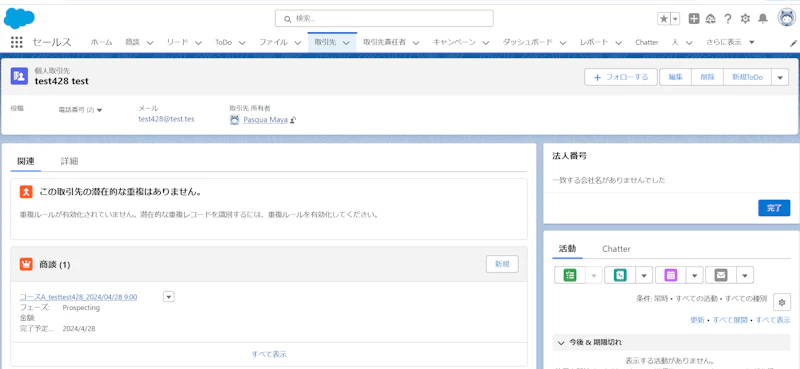The image size is (800, 369).
Task: Click the person account icon beside test428 test
Action: [x=19, y=76]
